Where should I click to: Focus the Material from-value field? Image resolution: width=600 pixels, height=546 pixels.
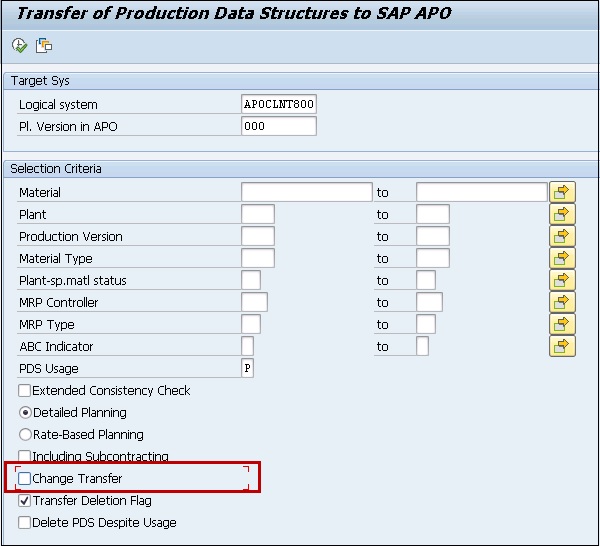(306, 192)
